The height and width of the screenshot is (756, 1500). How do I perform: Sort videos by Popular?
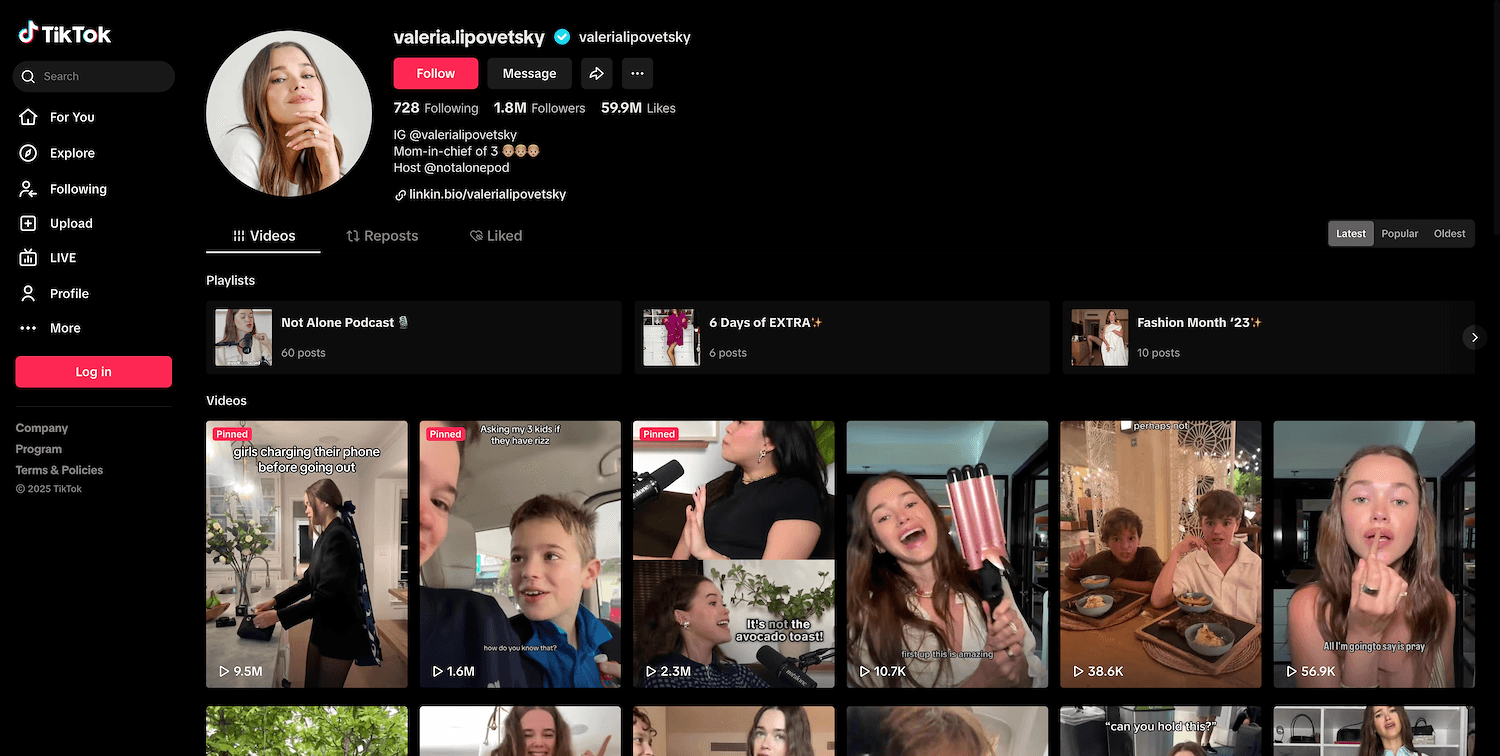coord(1399,234)
